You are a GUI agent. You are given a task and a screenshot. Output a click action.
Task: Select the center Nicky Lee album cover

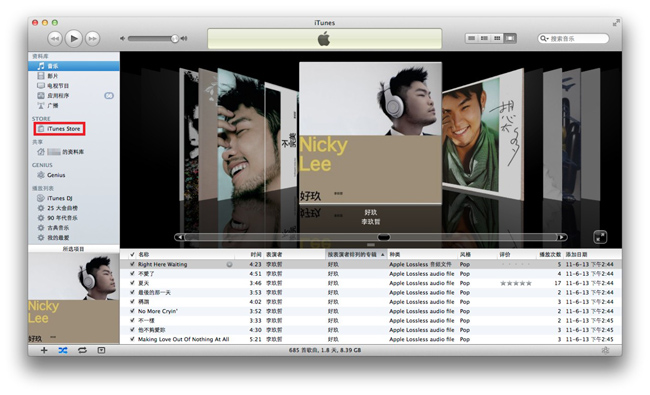pyautogui.click(x=370, y=133)
